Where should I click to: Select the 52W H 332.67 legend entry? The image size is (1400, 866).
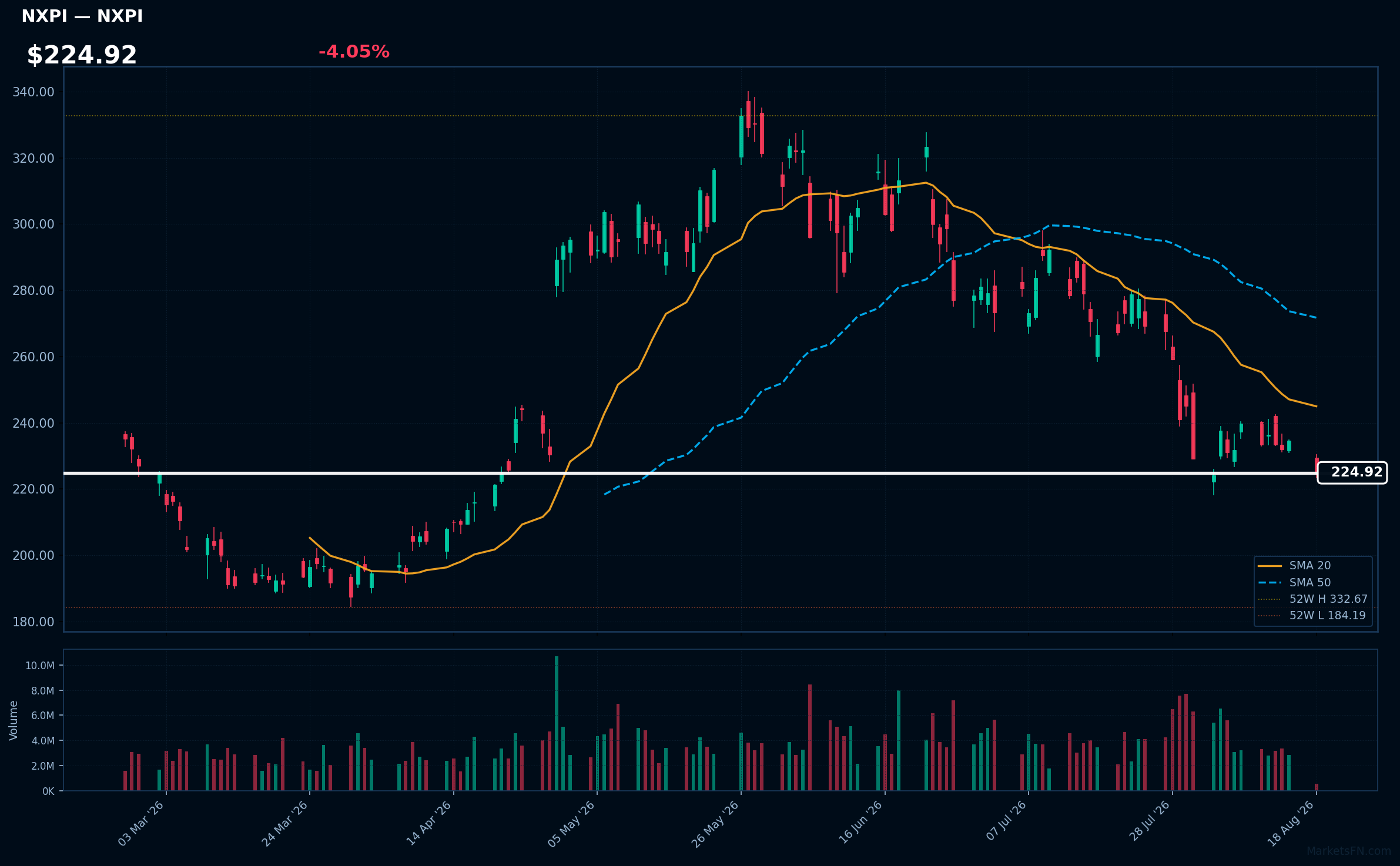click(1312, 599)
